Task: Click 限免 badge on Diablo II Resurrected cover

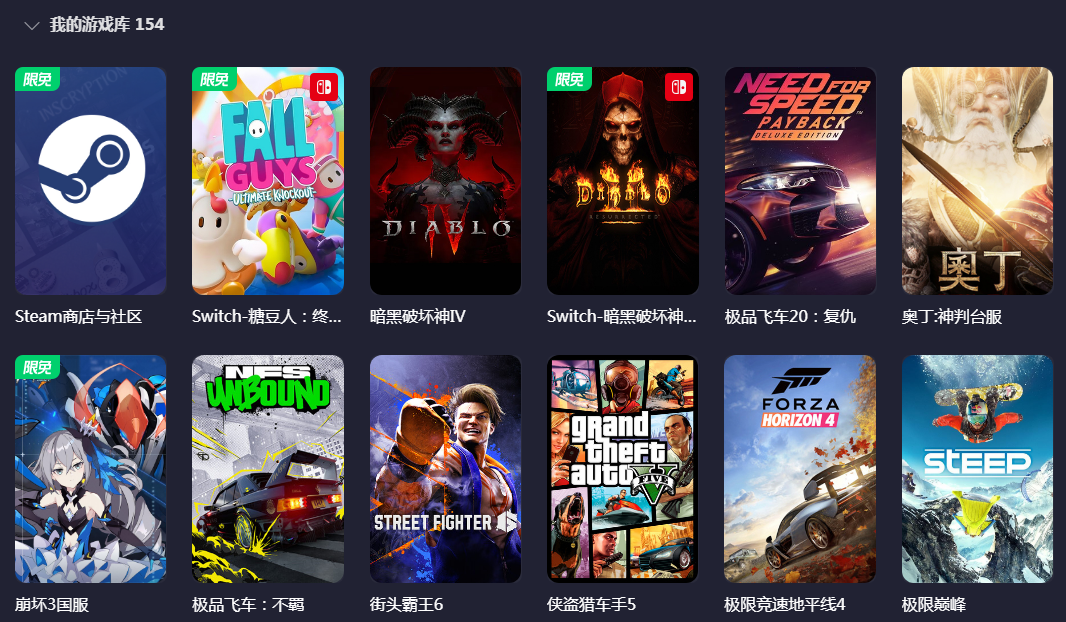Action: click(x=569, y=79)
